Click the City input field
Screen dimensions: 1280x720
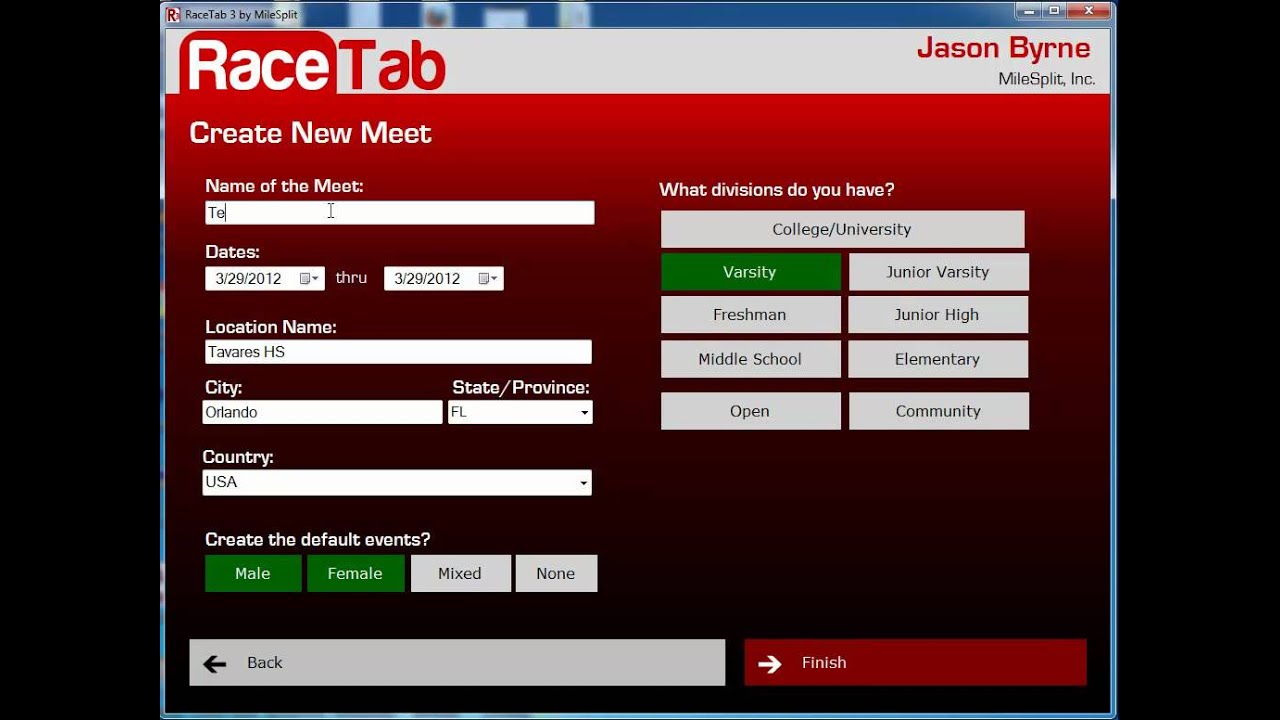[322, 412]
